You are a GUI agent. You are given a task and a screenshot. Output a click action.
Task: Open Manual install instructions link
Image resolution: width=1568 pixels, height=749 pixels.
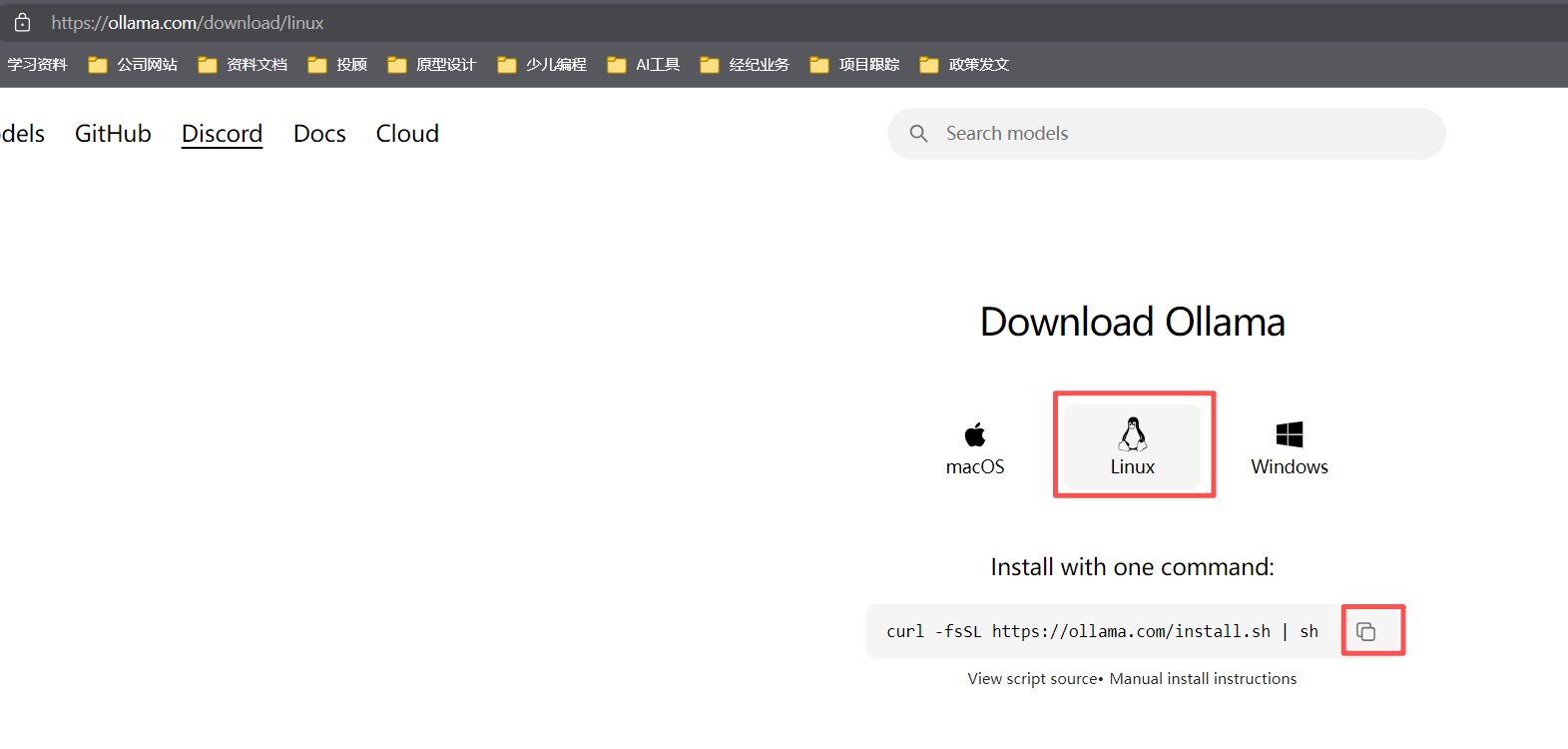1203,679
